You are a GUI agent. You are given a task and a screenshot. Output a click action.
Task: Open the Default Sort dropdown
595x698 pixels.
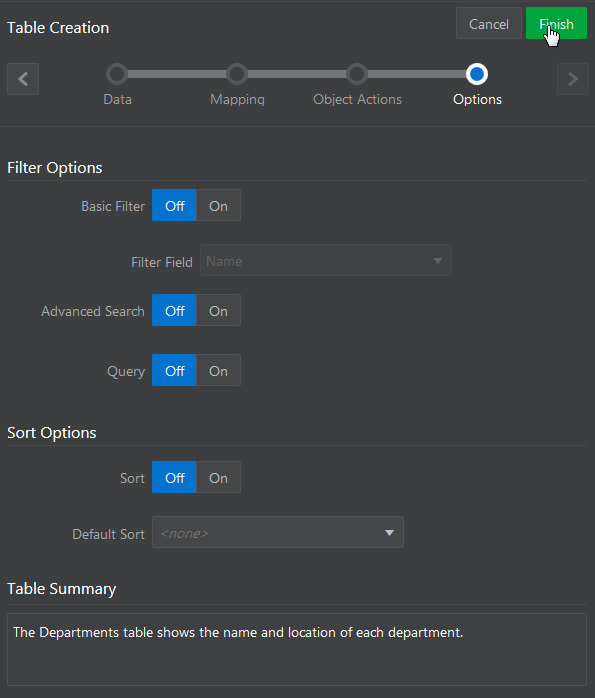(x=278, y=532)
